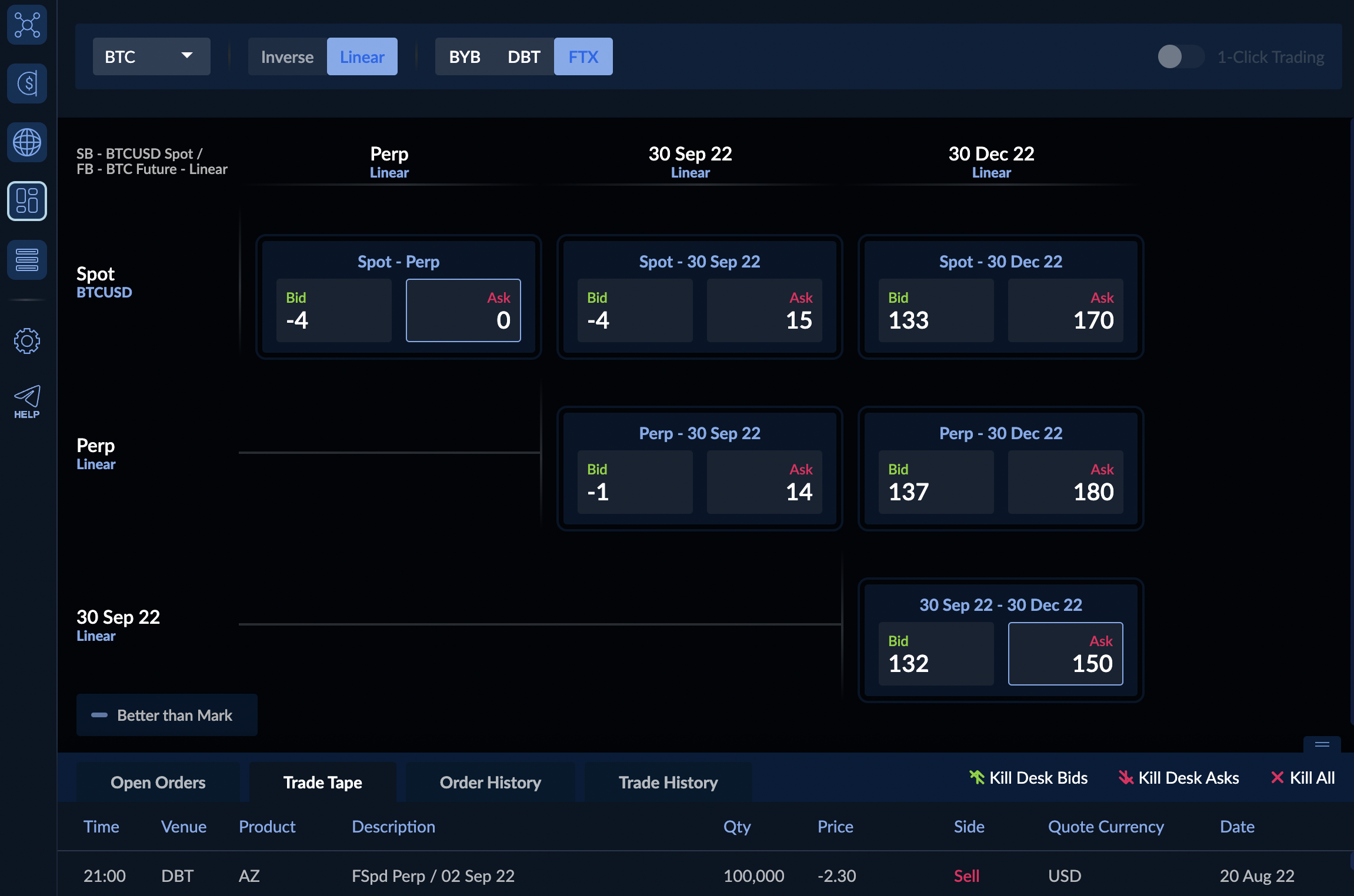Drag the bottom panel scrollbar right
Image resolution: width=1354 pixels, height=896 pixels.
tap(1322, 745)
